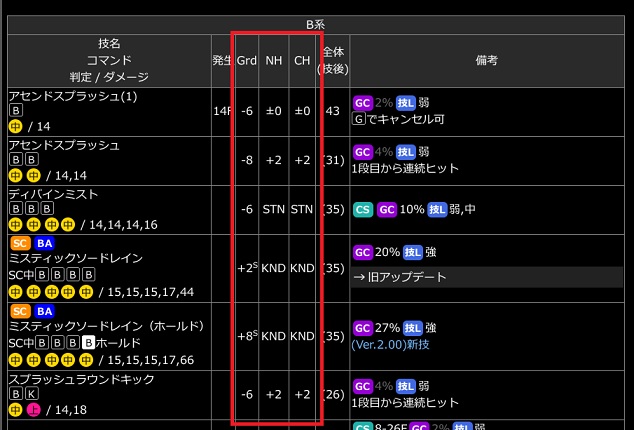Click the 技L badge in the スプラッシュラウンドキック row
Viewport: 634px width, 430px height.
click(x=407, y=385)
